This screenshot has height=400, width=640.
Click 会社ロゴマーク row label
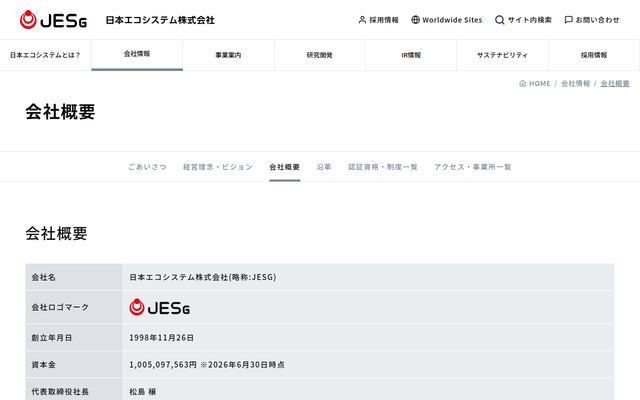[60, 307]
